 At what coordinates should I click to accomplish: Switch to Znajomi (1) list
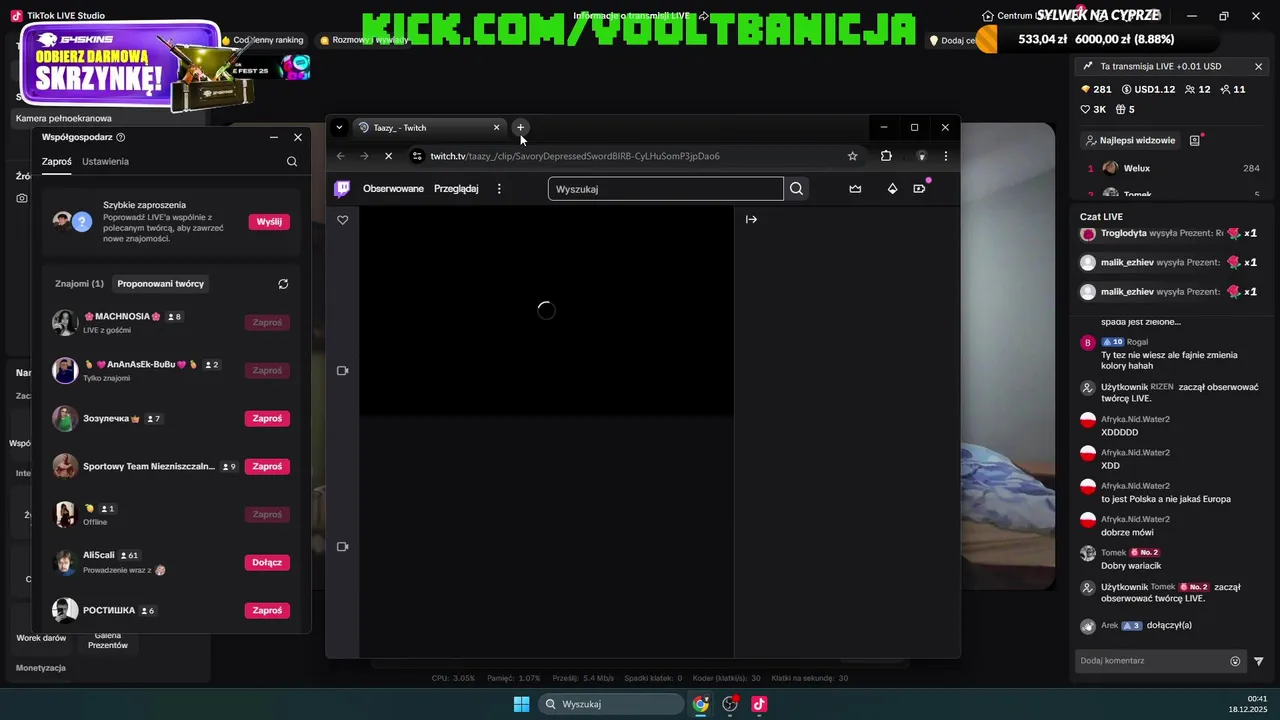(79, 284)
